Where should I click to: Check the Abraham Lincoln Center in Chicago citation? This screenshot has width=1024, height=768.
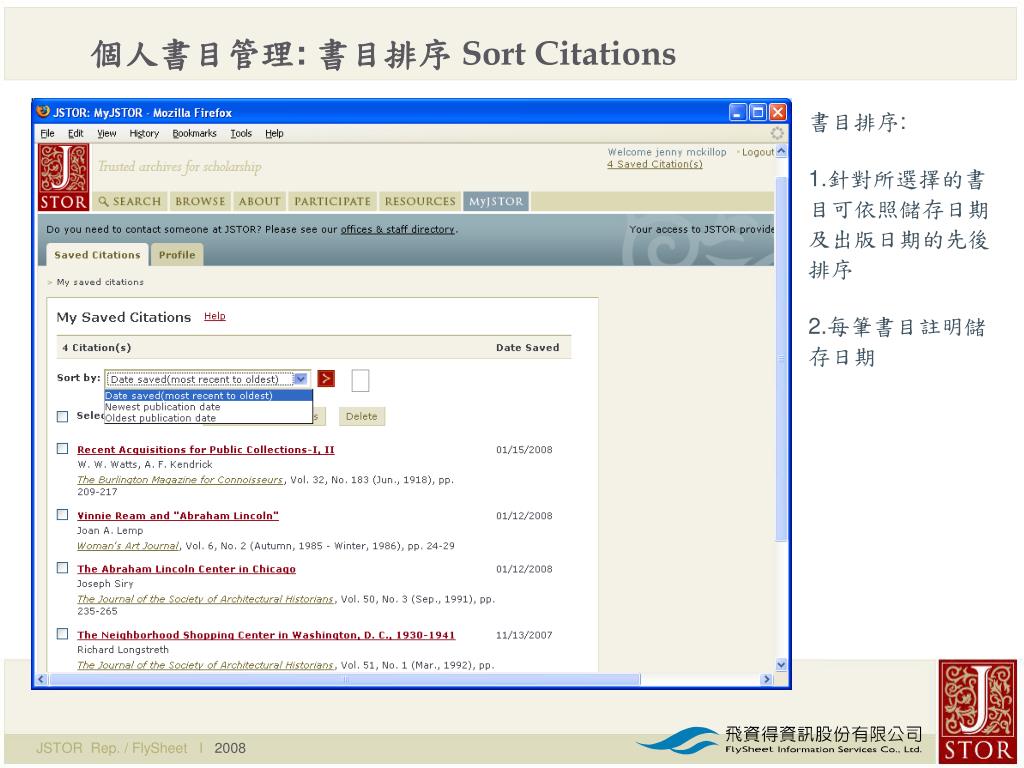(63, 568)
